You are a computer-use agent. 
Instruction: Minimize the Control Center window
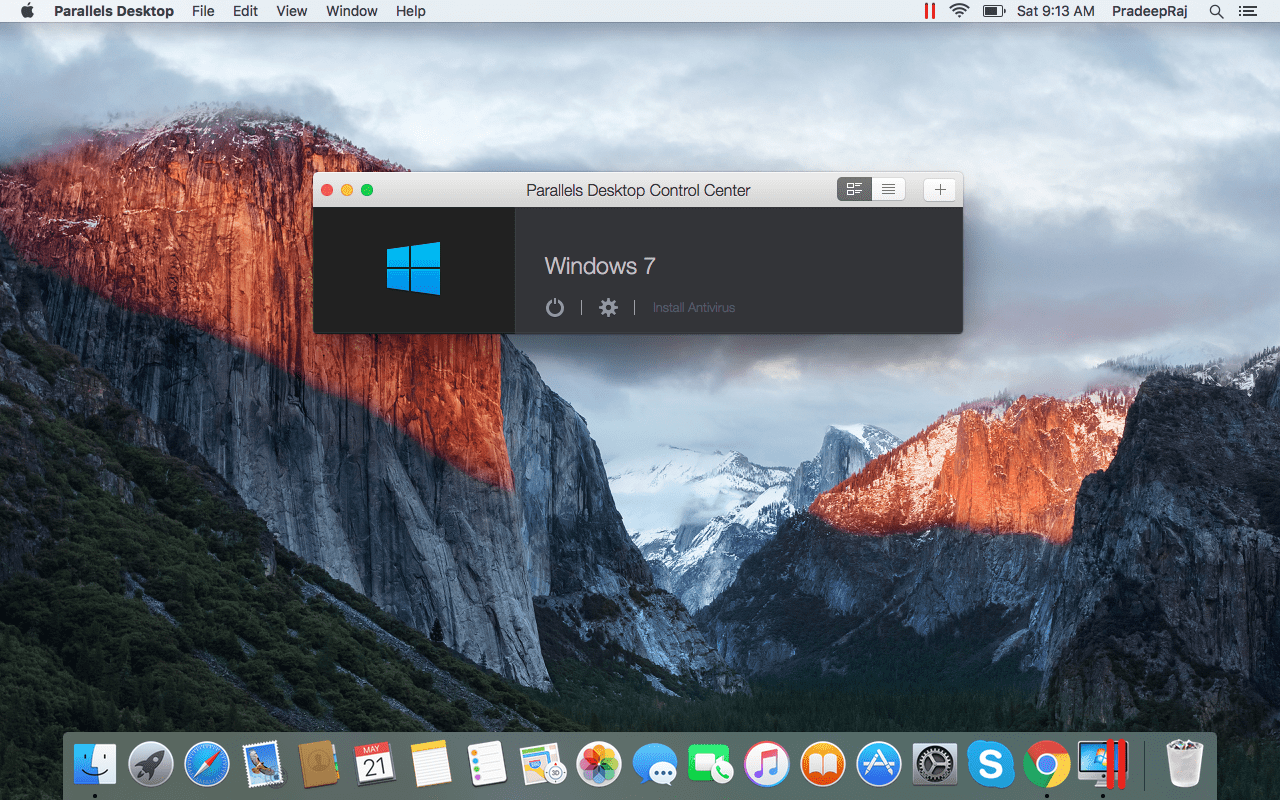[x=347, y=190]
